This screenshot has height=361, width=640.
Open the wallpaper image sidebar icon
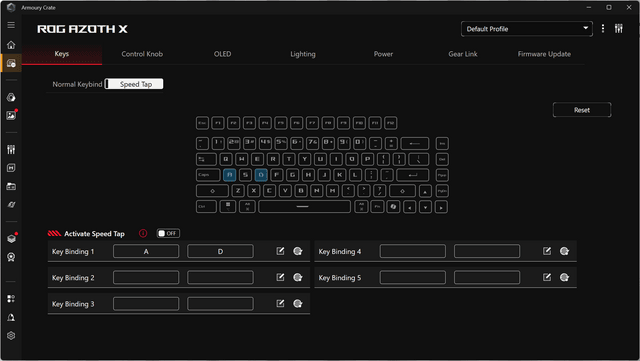[x=11, y=116]
